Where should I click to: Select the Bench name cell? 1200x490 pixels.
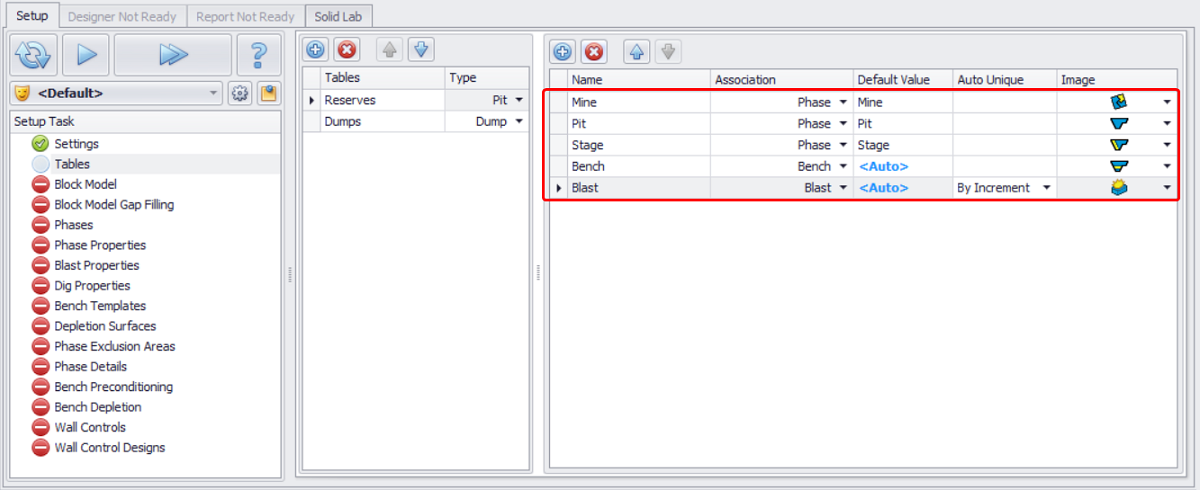click(639, 166)
